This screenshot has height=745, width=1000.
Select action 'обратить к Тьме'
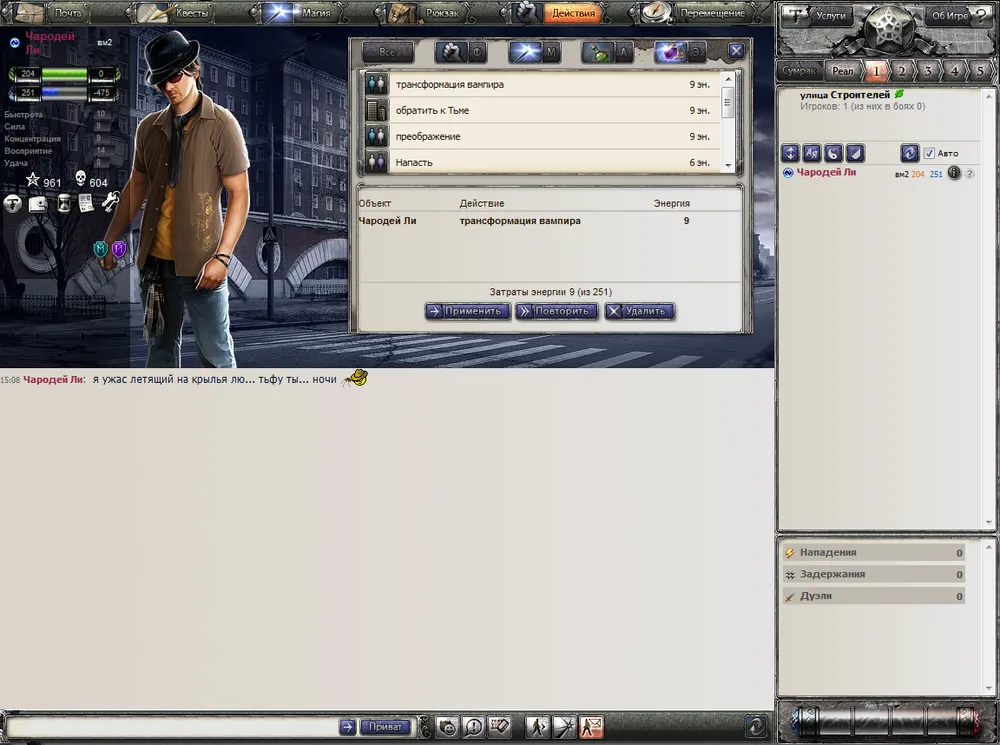(541, 110)
